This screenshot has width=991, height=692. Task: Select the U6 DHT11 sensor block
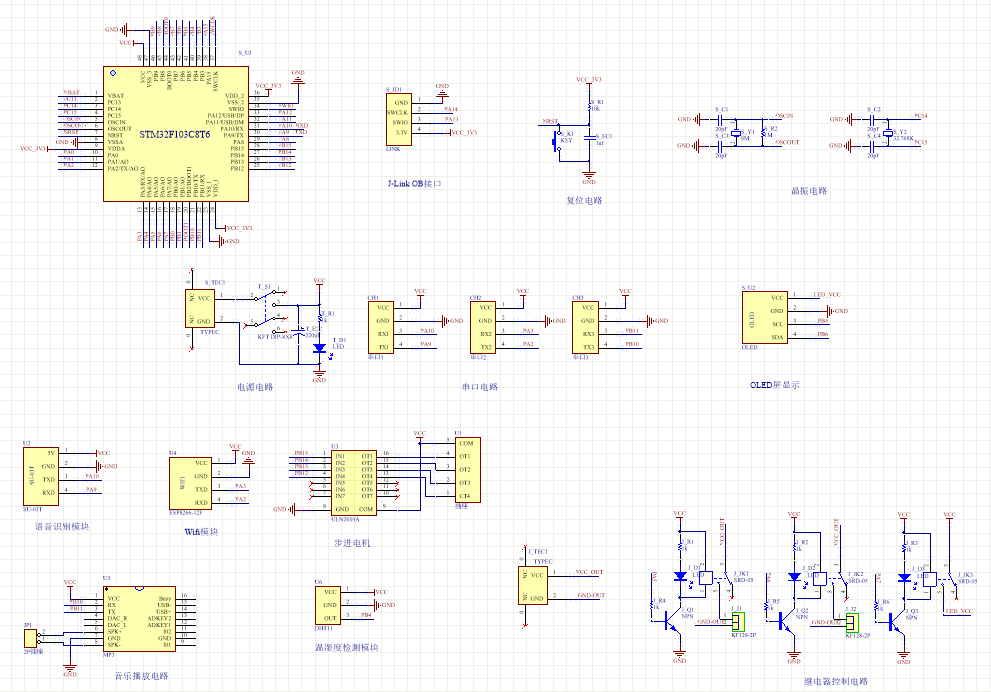tap(328, 605)
